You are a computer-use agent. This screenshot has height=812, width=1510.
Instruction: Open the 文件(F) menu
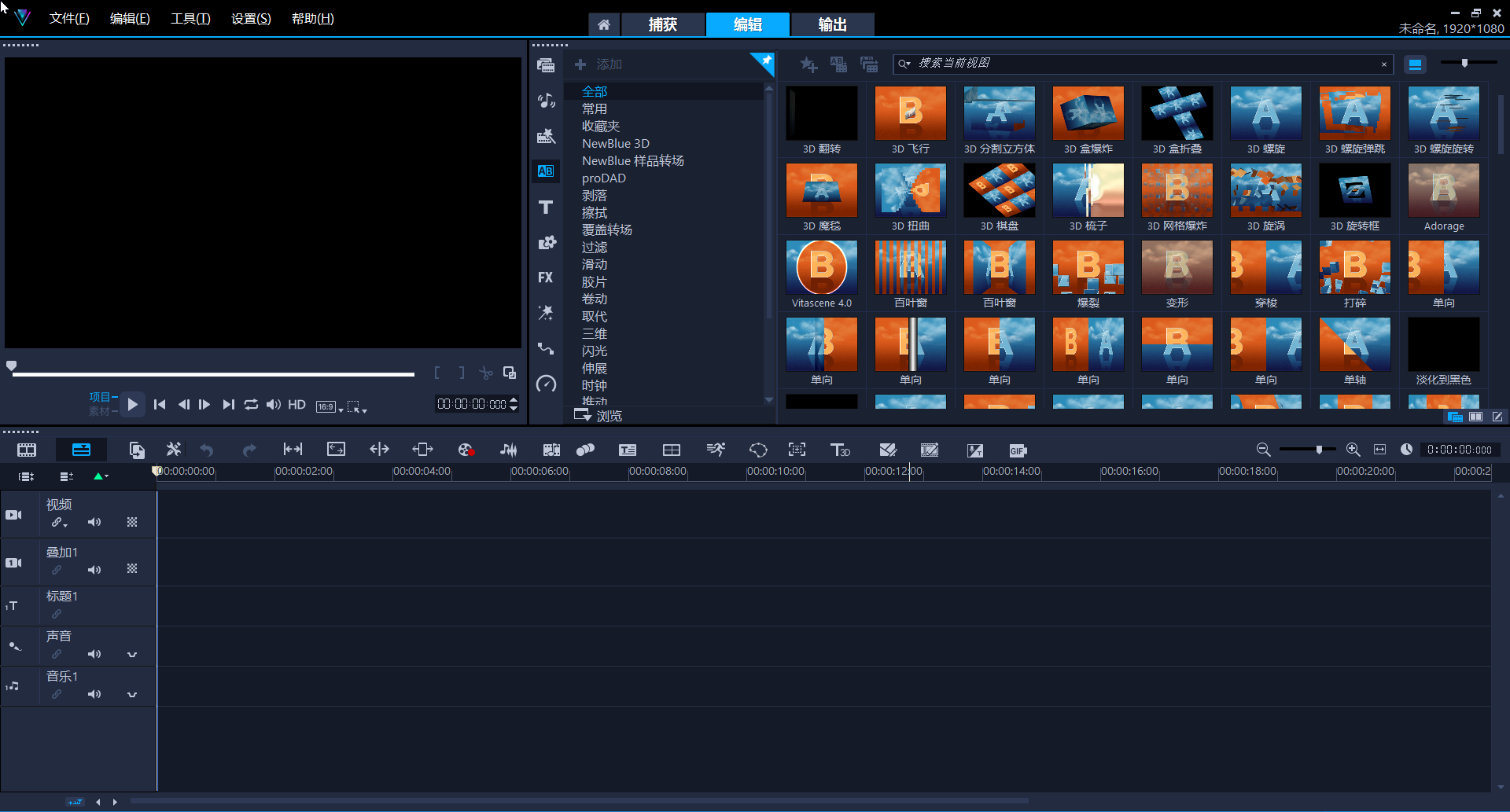coord(69,18)
